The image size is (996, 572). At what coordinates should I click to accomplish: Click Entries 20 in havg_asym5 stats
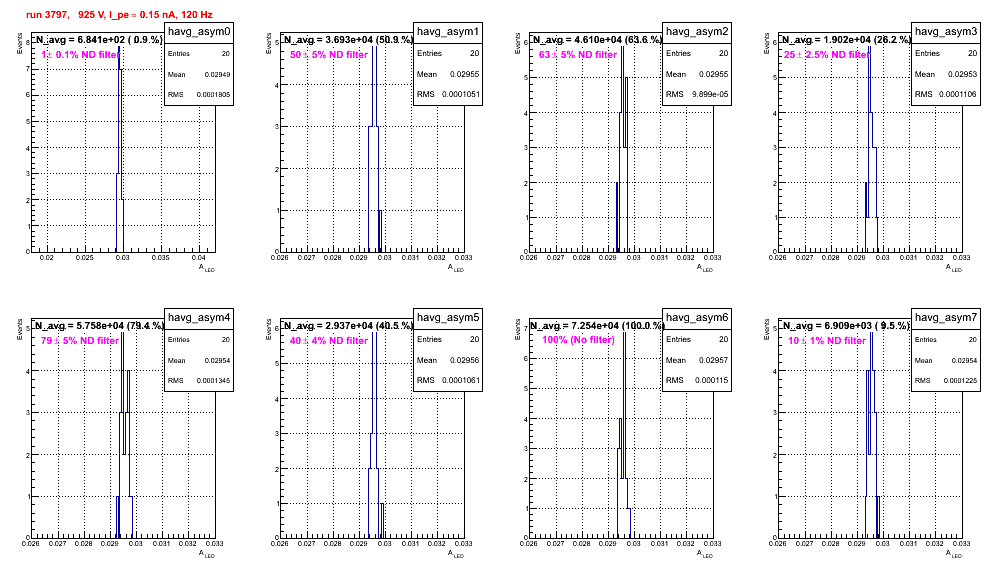point(448,340)
